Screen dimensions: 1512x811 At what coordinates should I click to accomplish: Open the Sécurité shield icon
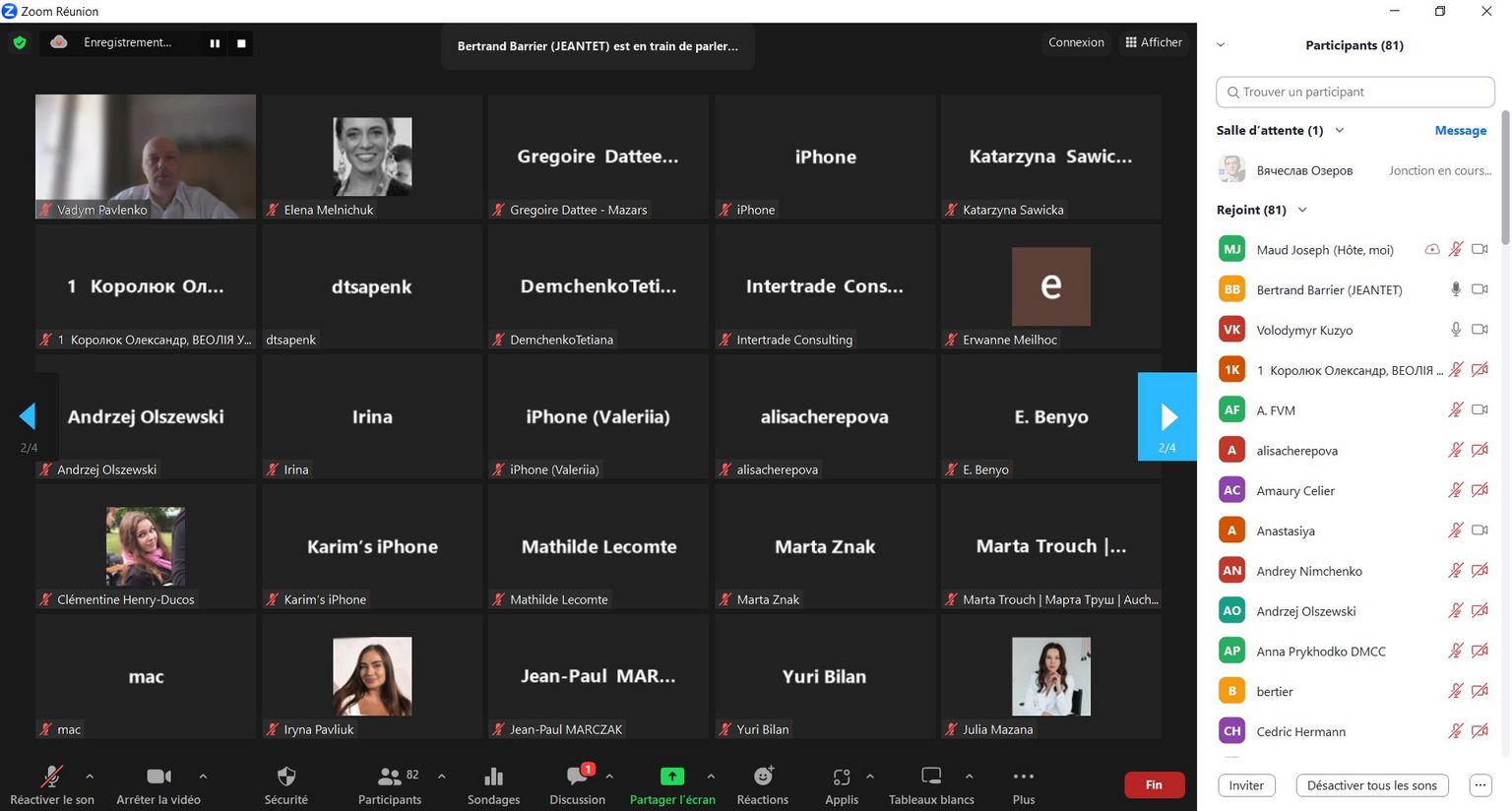coord(286,777)
